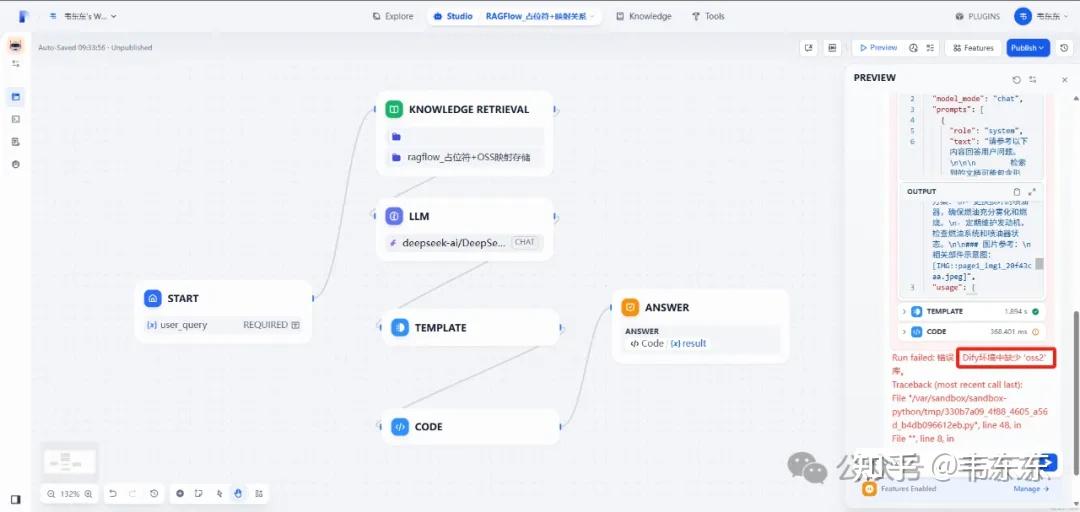Click the PREVIEW panel vertical scrollbar

pos(1076,393)
